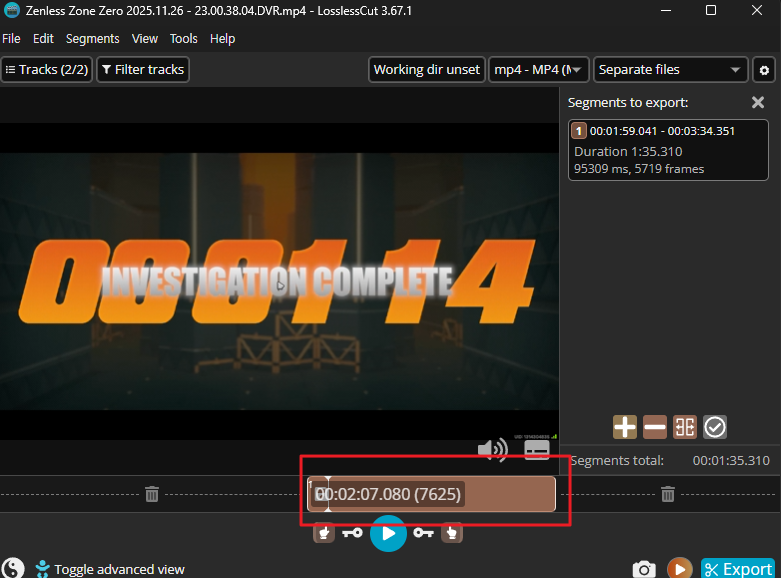Viewport: 781px width, 578px height.
Task: Play selected segments with orange play icon
Action: click(679, 568)
